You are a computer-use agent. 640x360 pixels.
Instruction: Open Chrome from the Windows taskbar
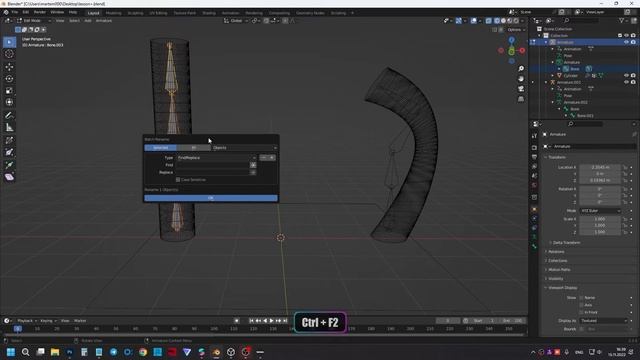click(x=142, y=352)
